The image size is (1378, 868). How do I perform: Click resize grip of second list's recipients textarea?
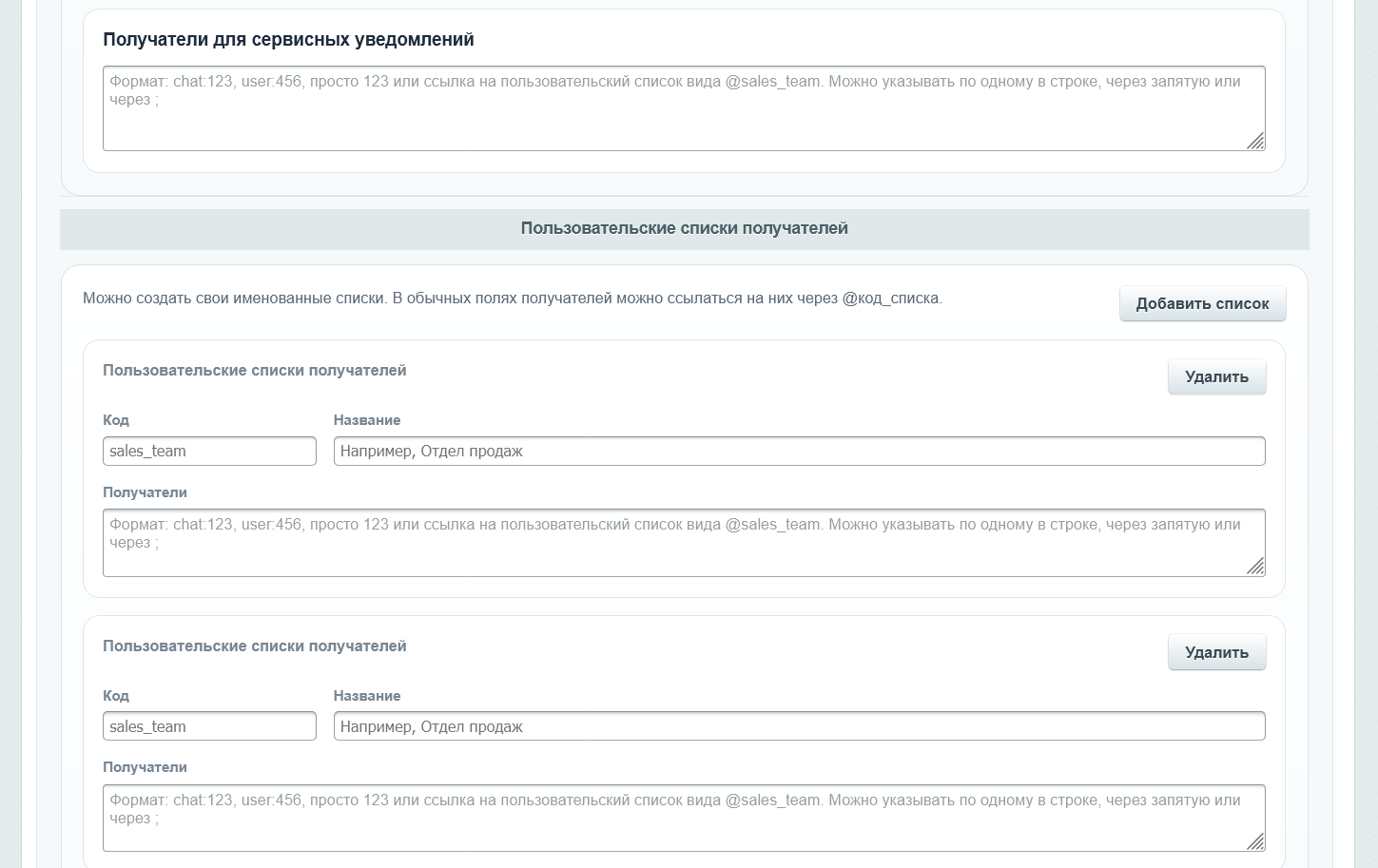tap(1255, 841)
